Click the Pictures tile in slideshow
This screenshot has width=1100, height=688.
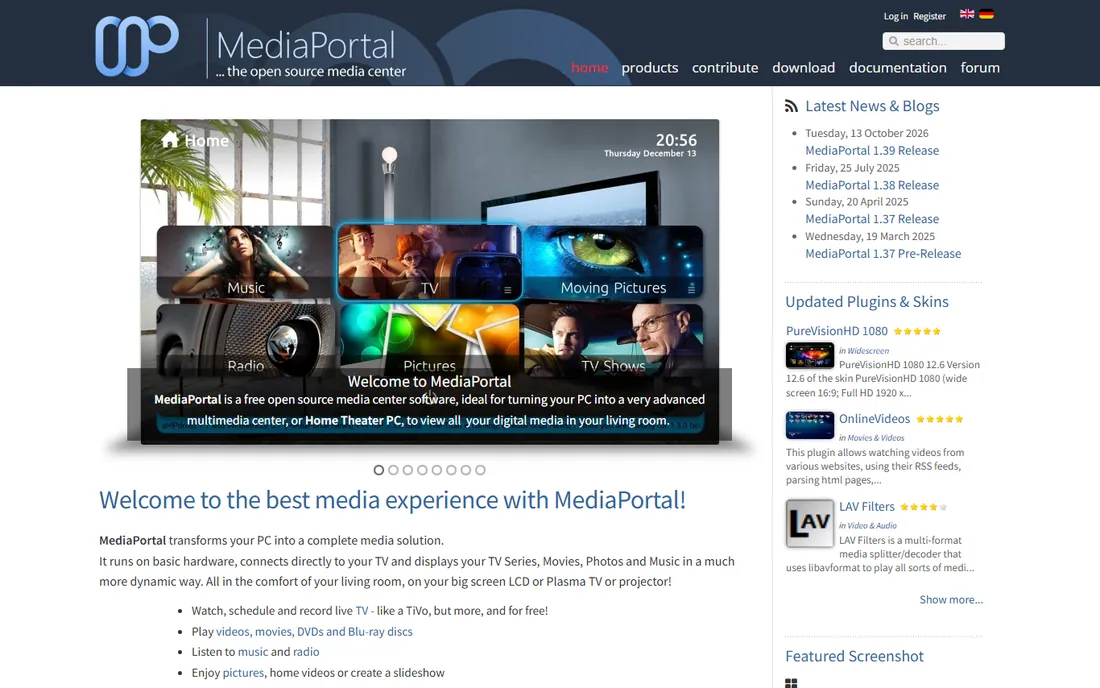point(429,339)
